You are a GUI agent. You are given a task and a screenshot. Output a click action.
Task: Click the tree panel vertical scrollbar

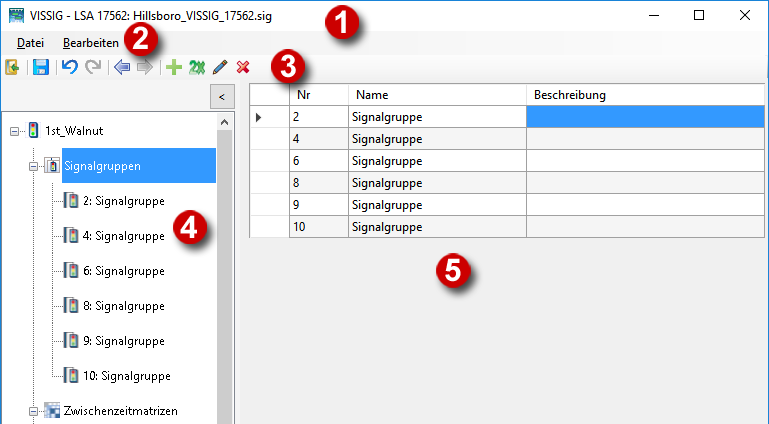225,270
